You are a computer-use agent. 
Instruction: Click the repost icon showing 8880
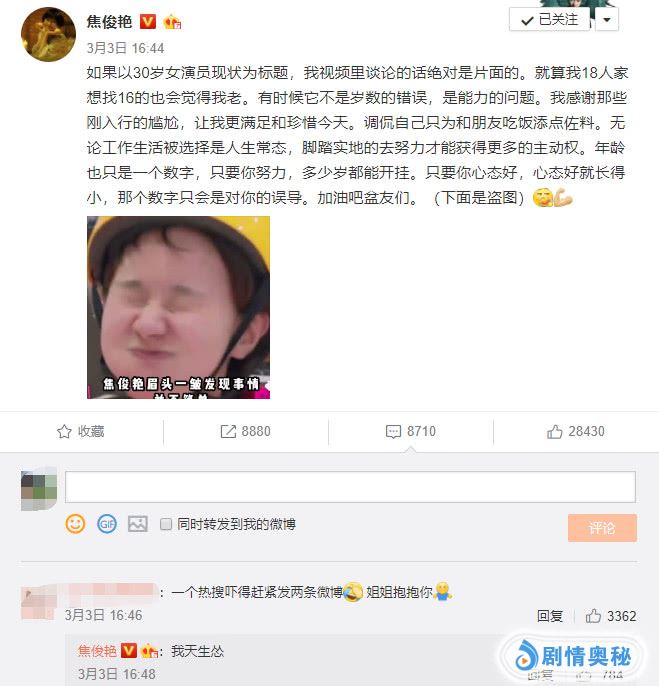coord(228,431)
